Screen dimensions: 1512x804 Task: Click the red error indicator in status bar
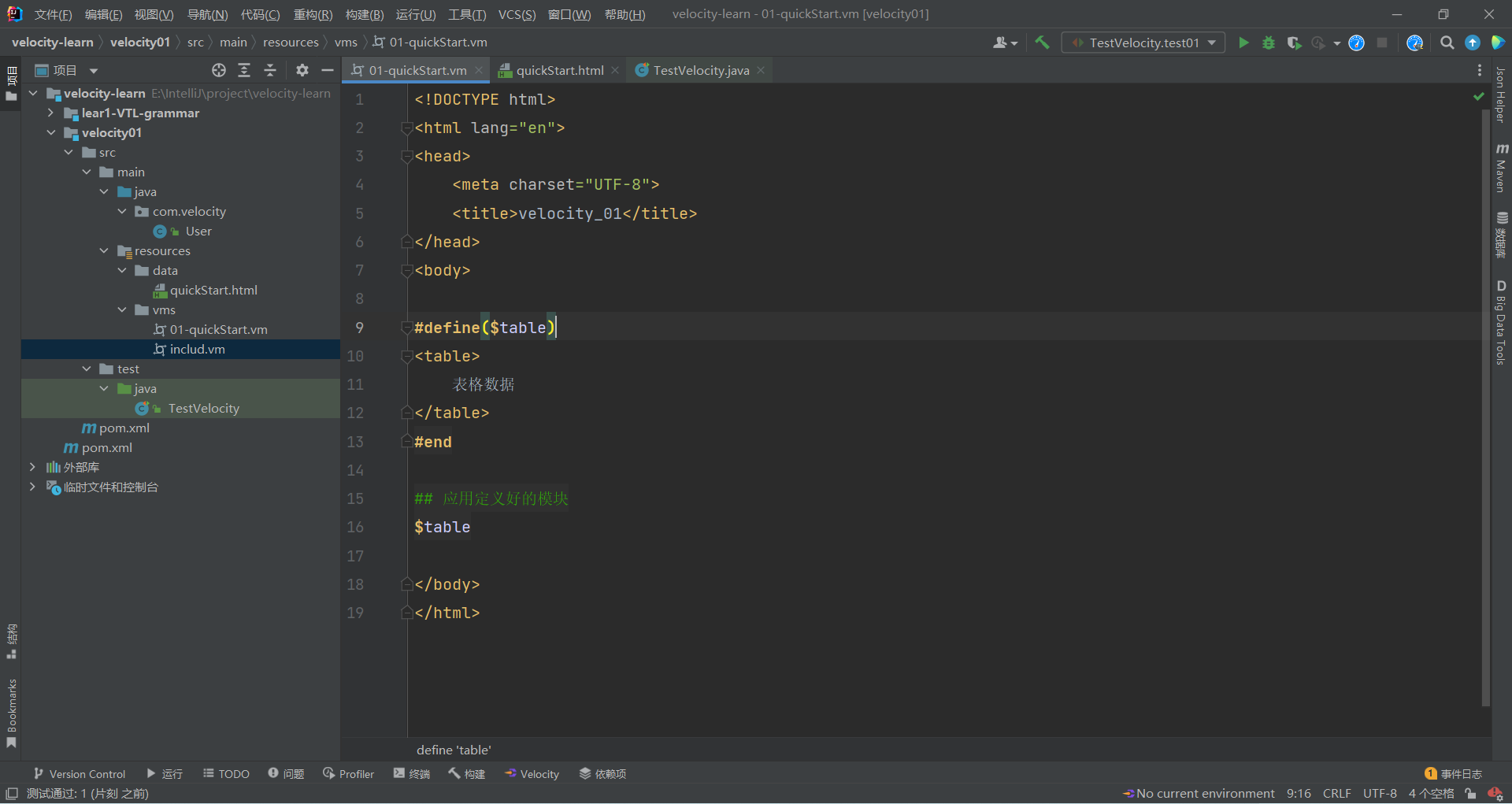click(1495, 794)
